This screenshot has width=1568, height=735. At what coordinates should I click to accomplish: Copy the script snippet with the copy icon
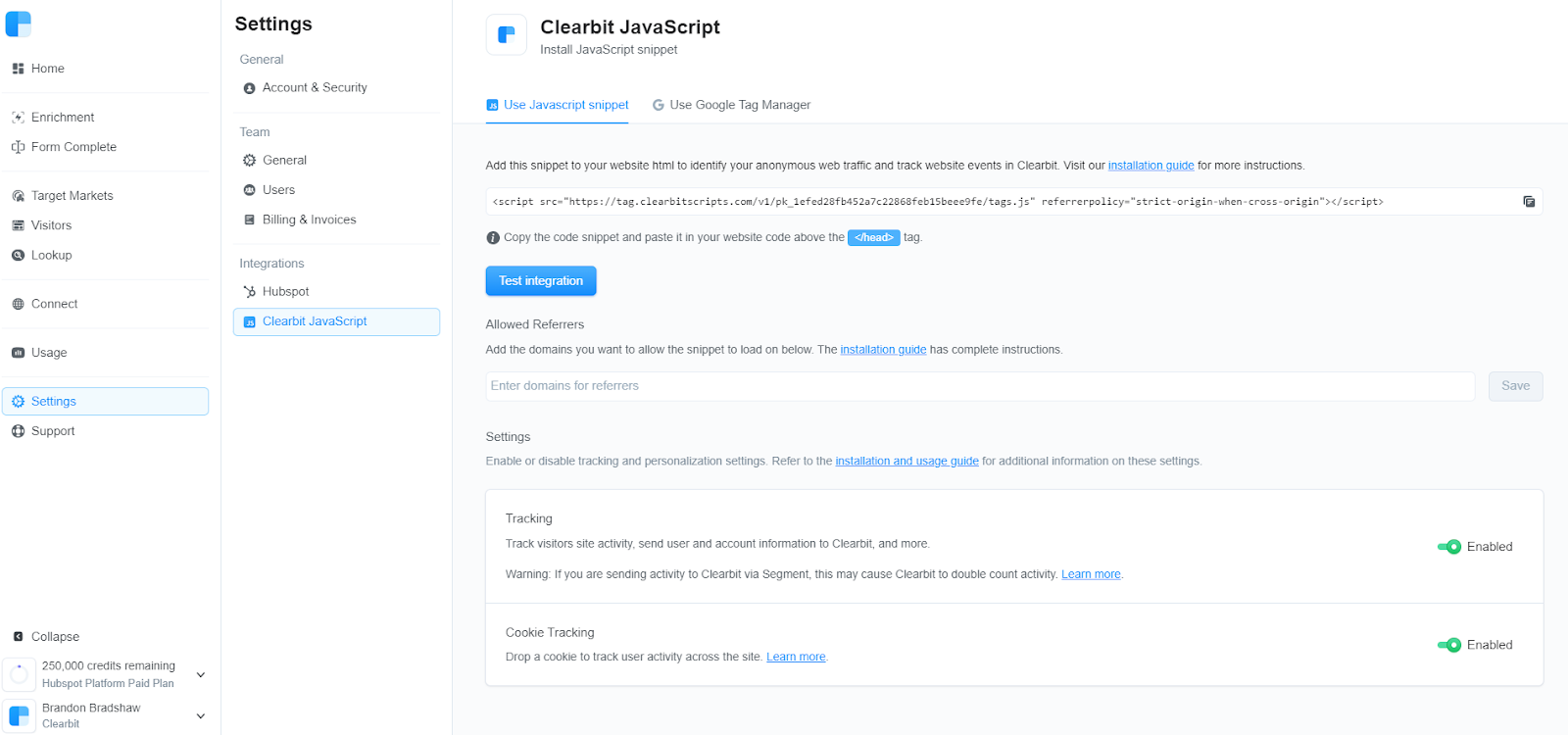tap(1529, 202)
